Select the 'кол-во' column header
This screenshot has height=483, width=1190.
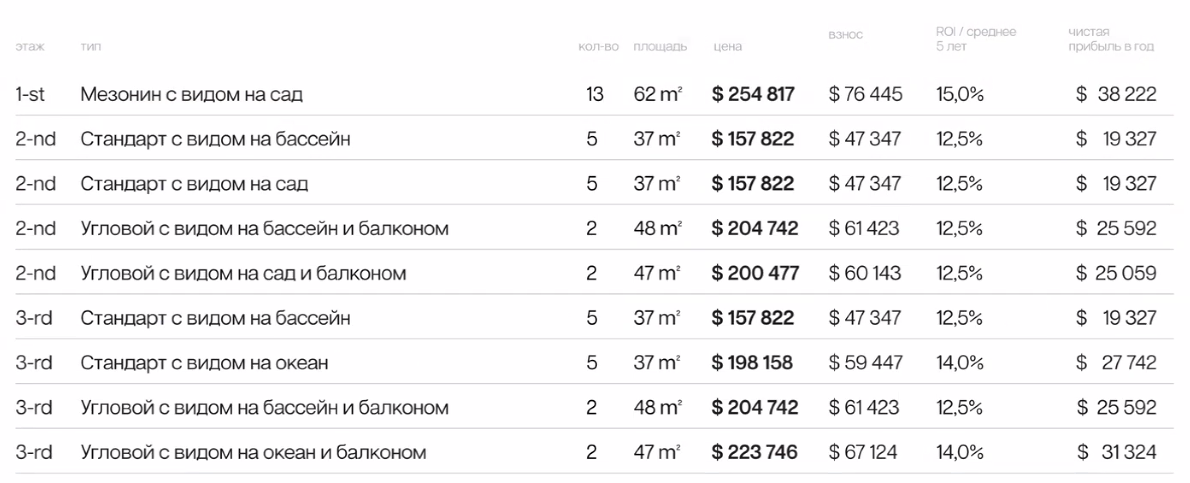coord(599,47)
